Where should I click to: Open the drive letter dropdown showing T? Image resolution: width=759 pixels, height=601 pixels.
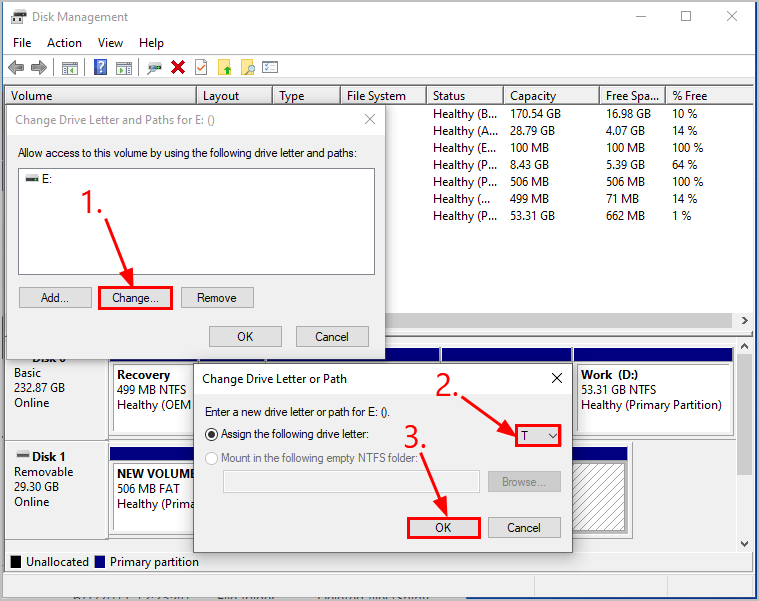538,436
